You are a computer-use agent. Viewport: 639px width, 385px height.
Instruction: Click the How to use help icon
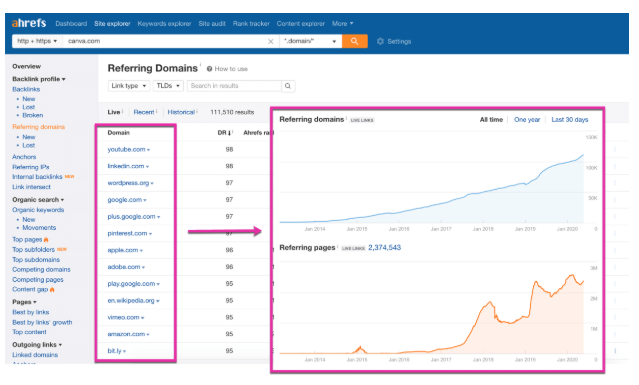point(209,69)
